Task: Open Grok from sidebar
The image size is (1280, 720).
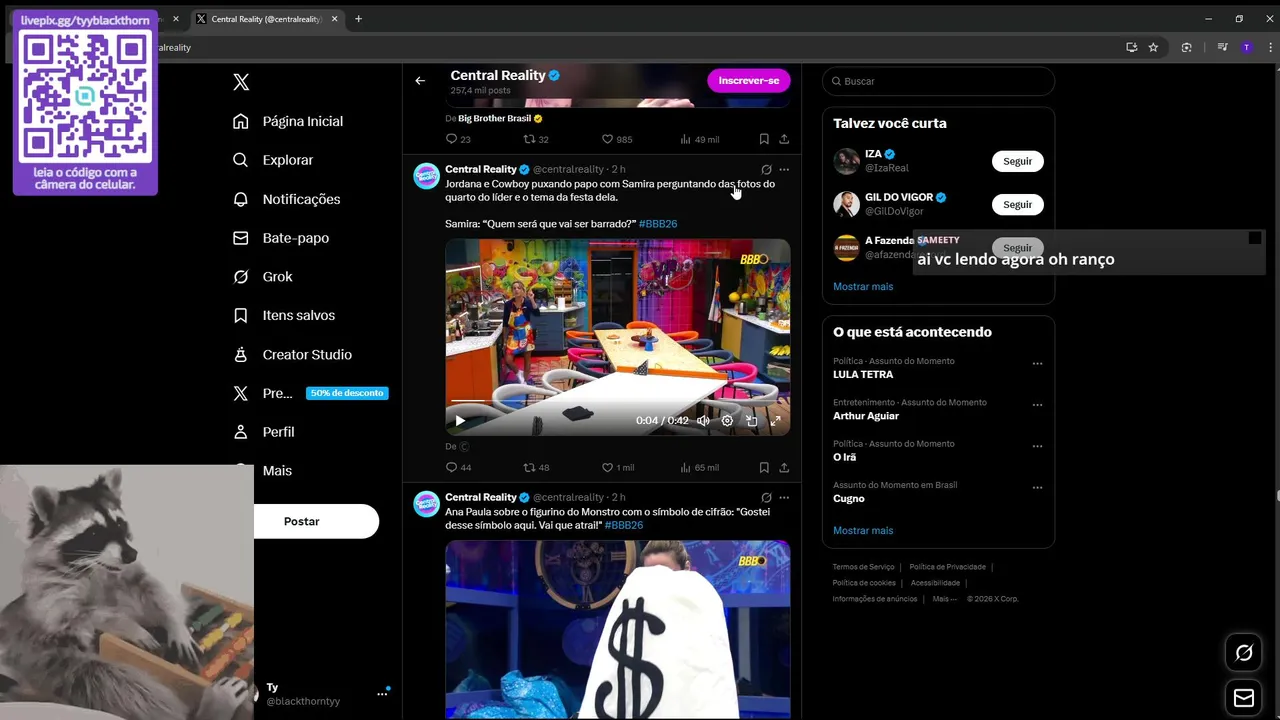Action: click(x=262, y=277)
